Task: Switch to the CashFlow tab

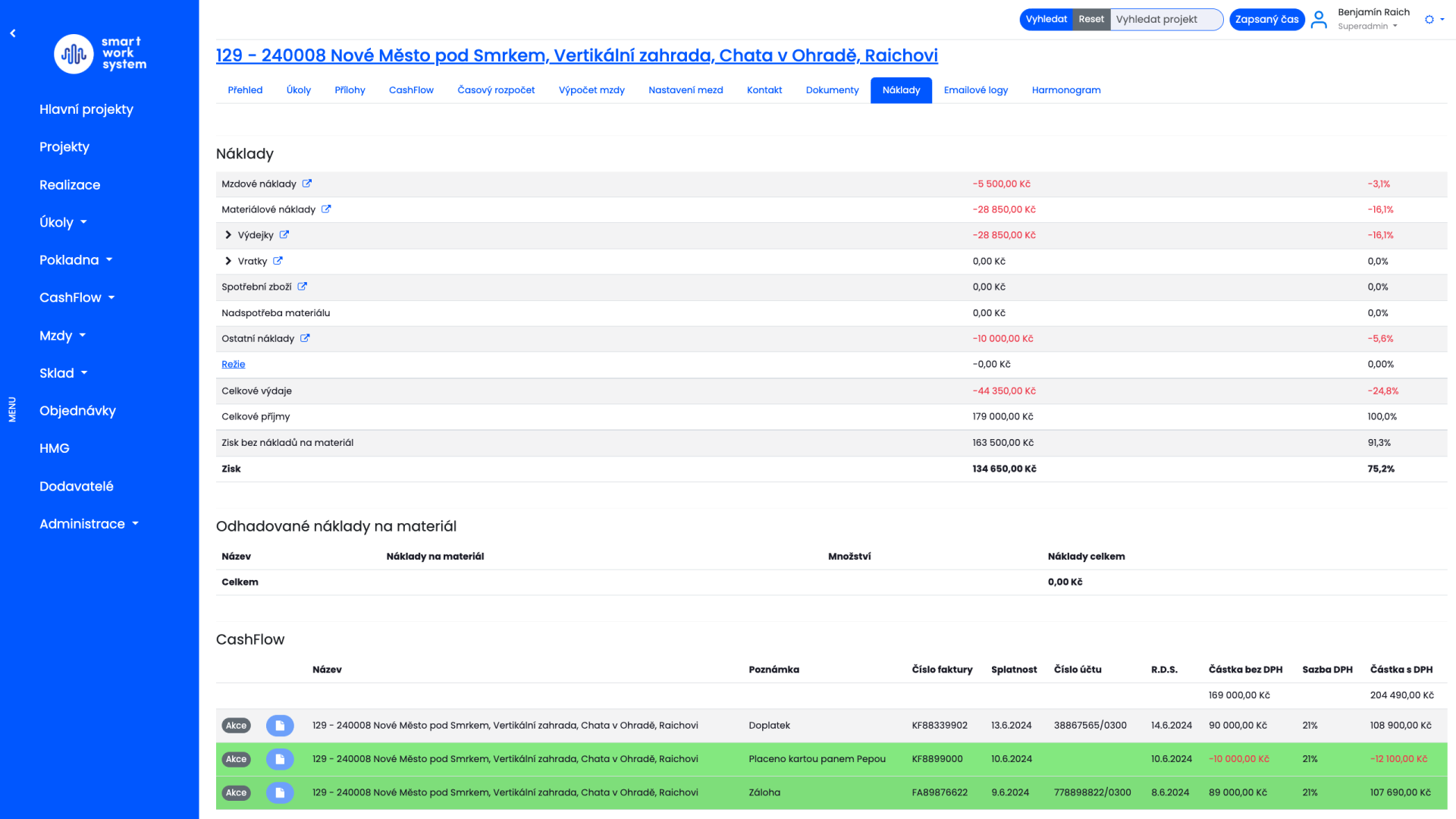Action: [411, 90]
